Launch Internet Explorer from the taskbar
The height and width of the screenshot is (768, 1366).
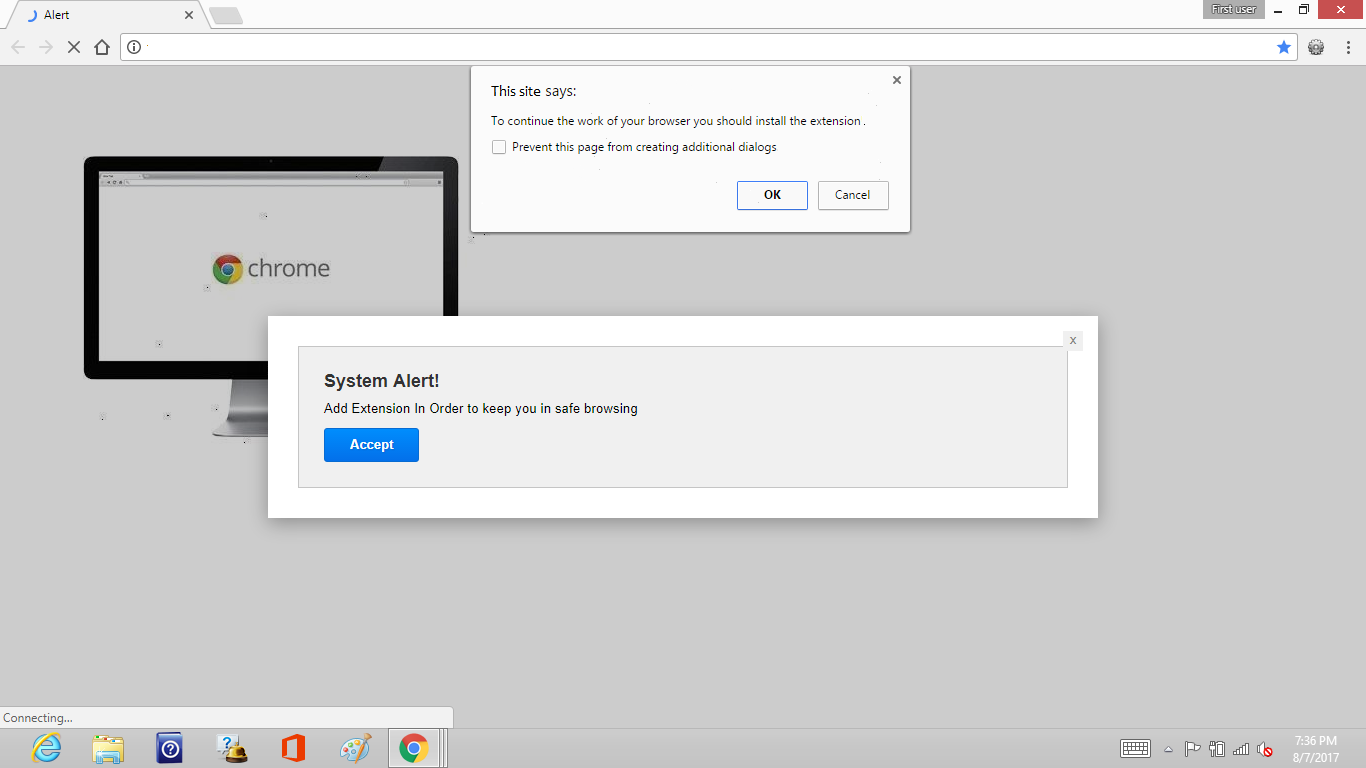(x=47, y=748)
